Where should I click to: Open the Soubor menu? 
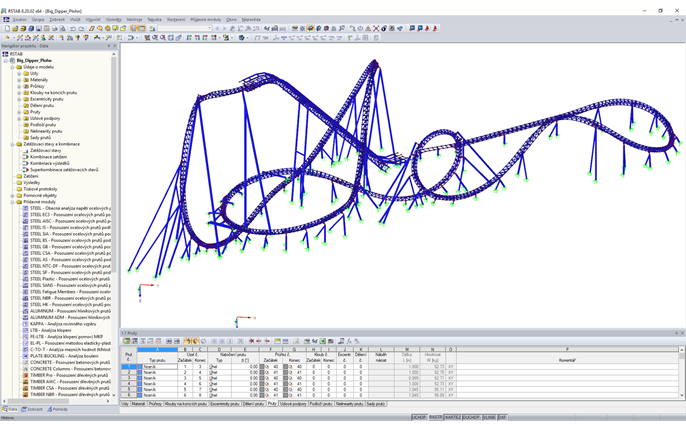[x=19, y=20]
